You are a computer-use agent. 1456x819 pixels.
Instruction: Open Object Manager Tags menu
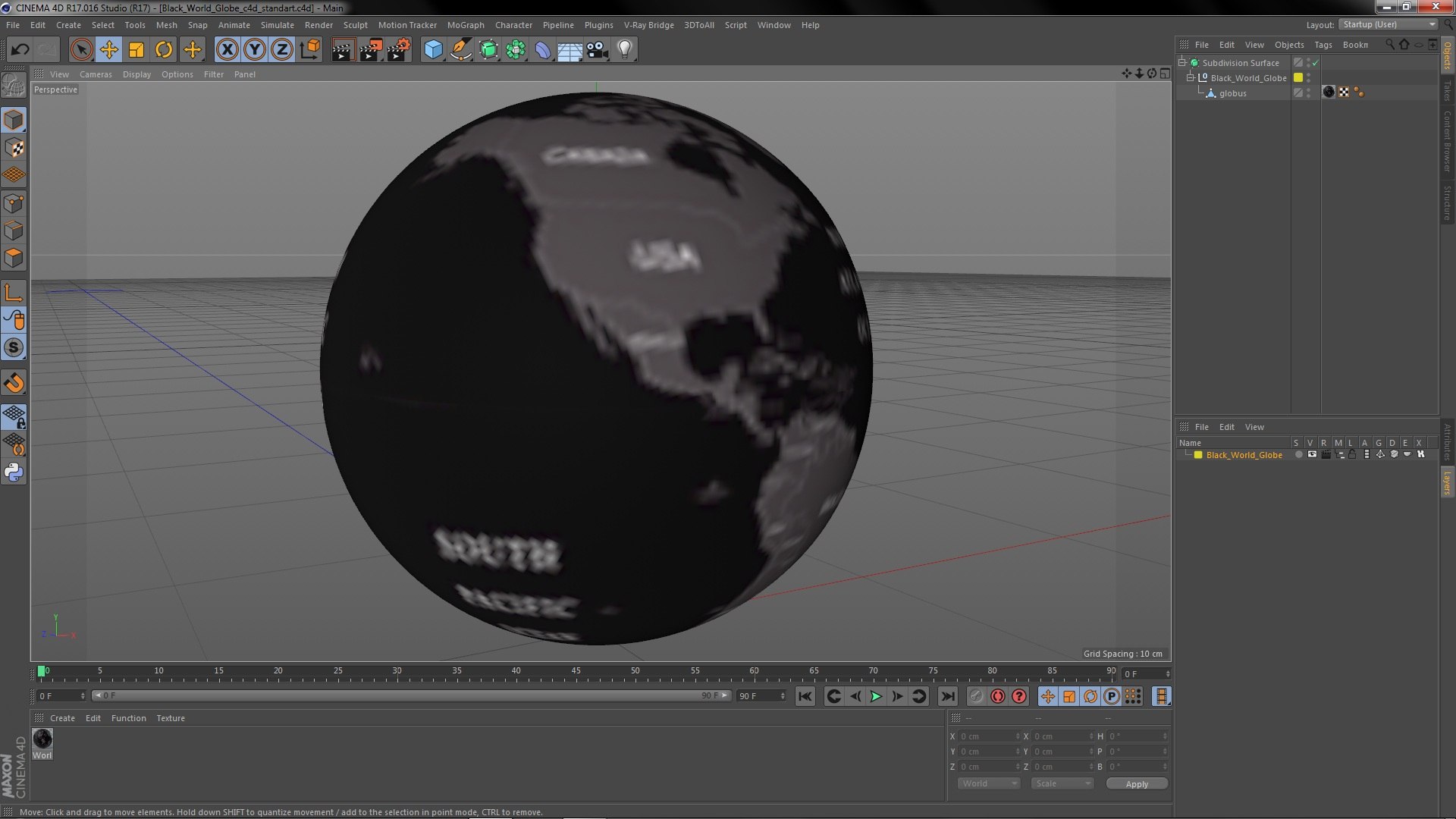tap(1323, 45)
